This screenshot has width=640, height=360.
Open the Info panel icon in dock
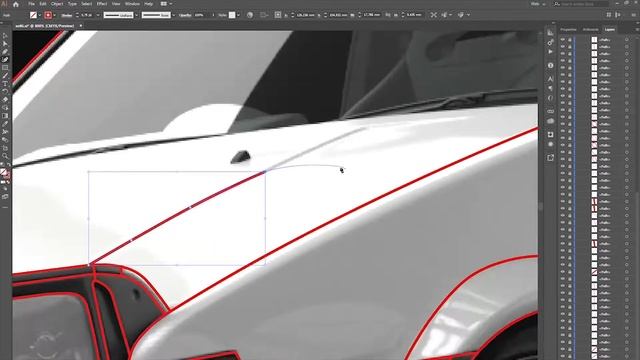pyautogui.click(x=550, y=65)
